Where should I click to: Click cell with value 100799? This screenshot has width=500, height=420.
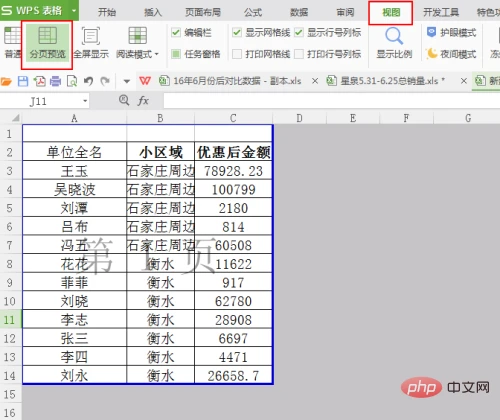click(233, 189)
